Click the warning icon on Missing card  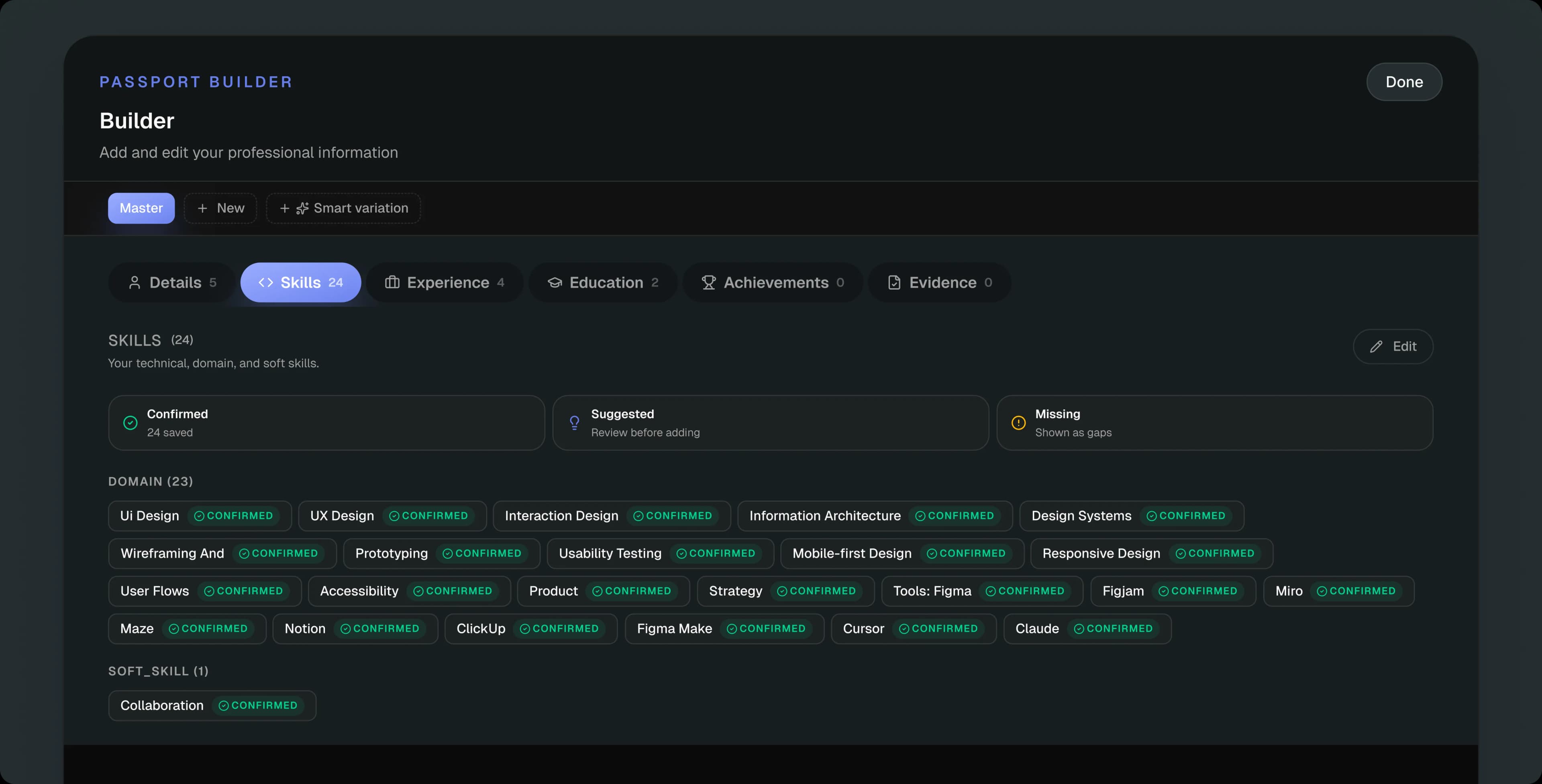click(x=1019, y=423)
